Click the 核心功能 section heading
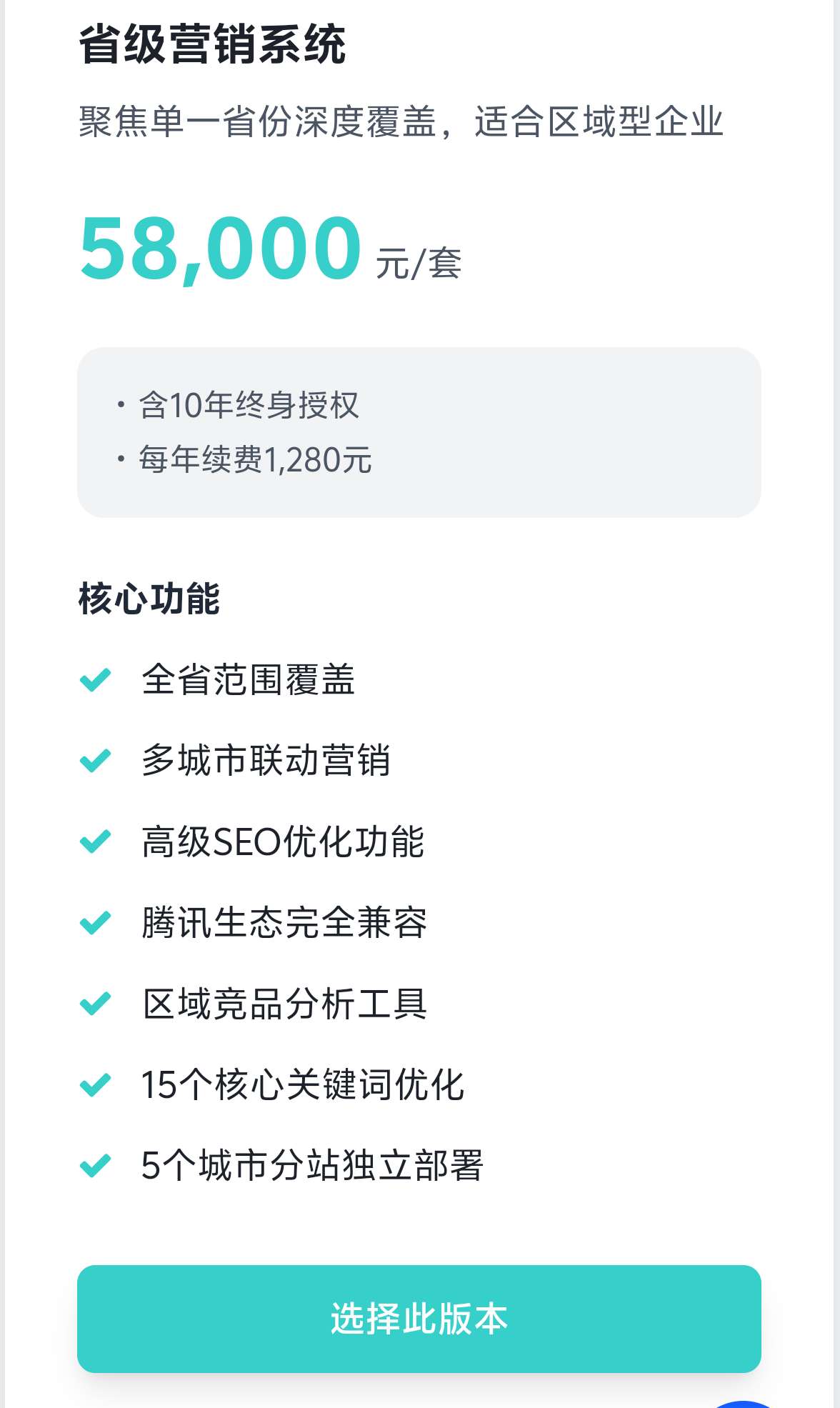 click(x=149, y=598)
